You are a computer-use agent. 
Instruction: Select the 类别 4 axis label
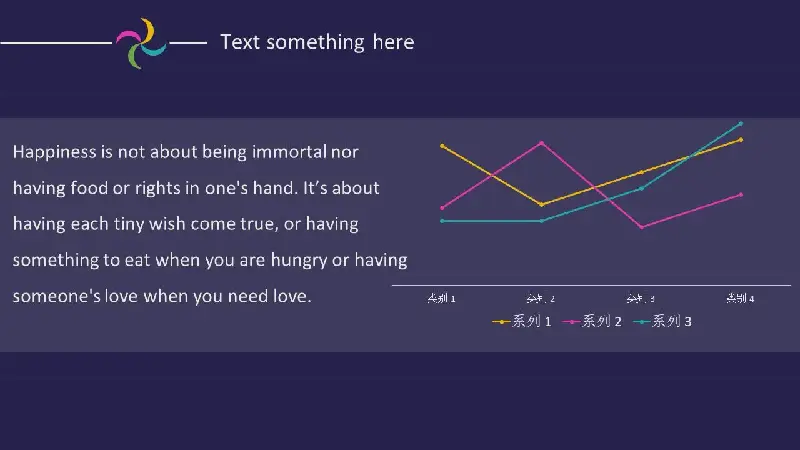740,298
